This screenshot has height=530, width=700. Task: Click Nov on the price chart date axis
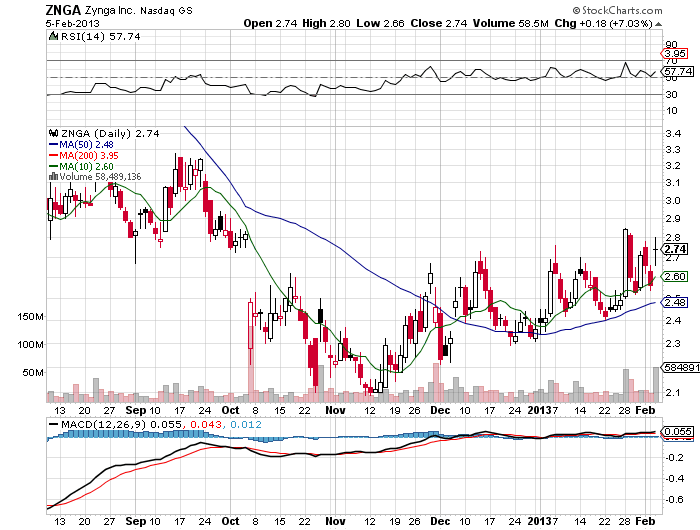[x=335, y=410]
